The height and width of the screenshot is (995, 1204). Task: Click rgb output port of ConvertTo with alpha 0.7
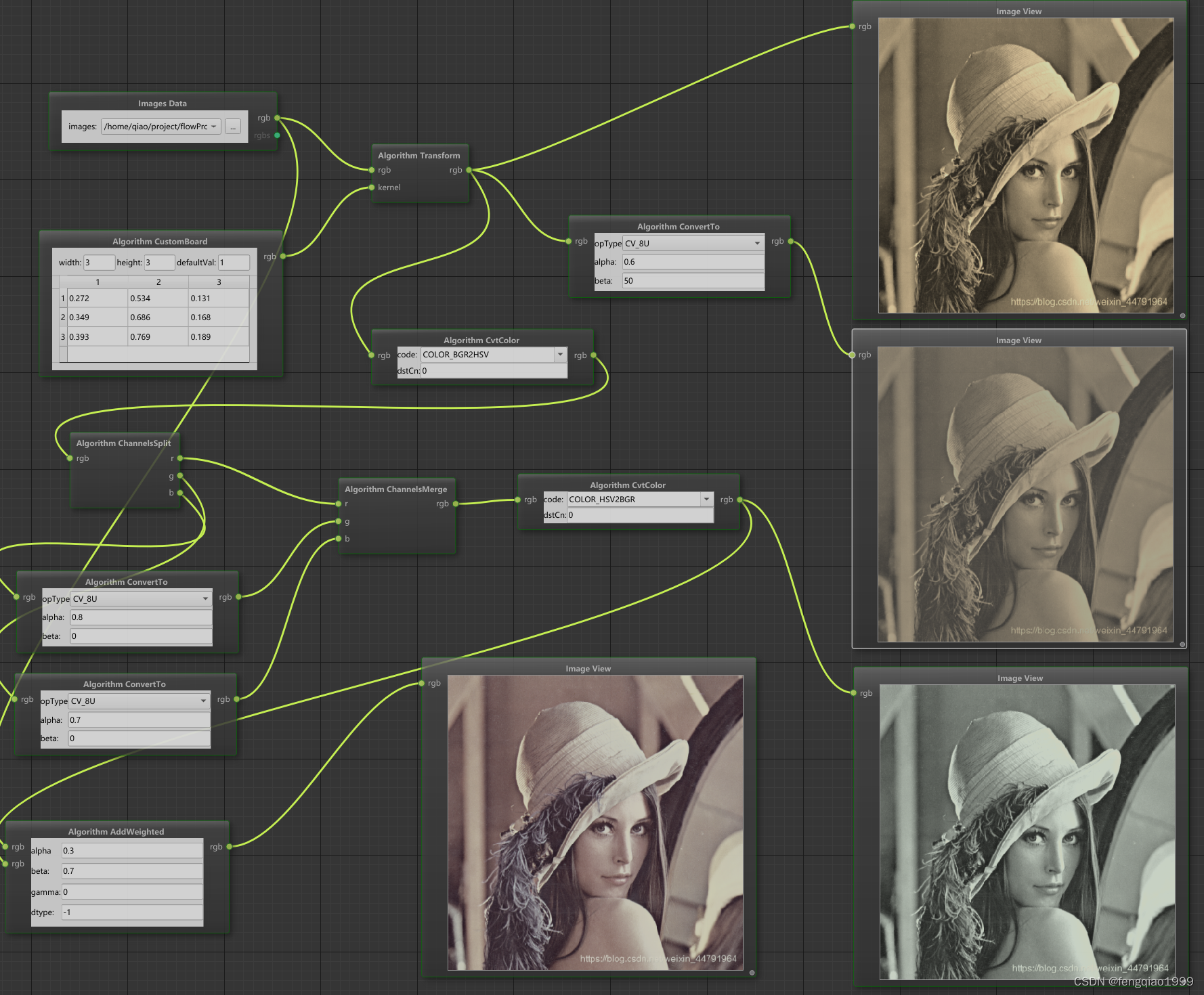click(237, 699)
